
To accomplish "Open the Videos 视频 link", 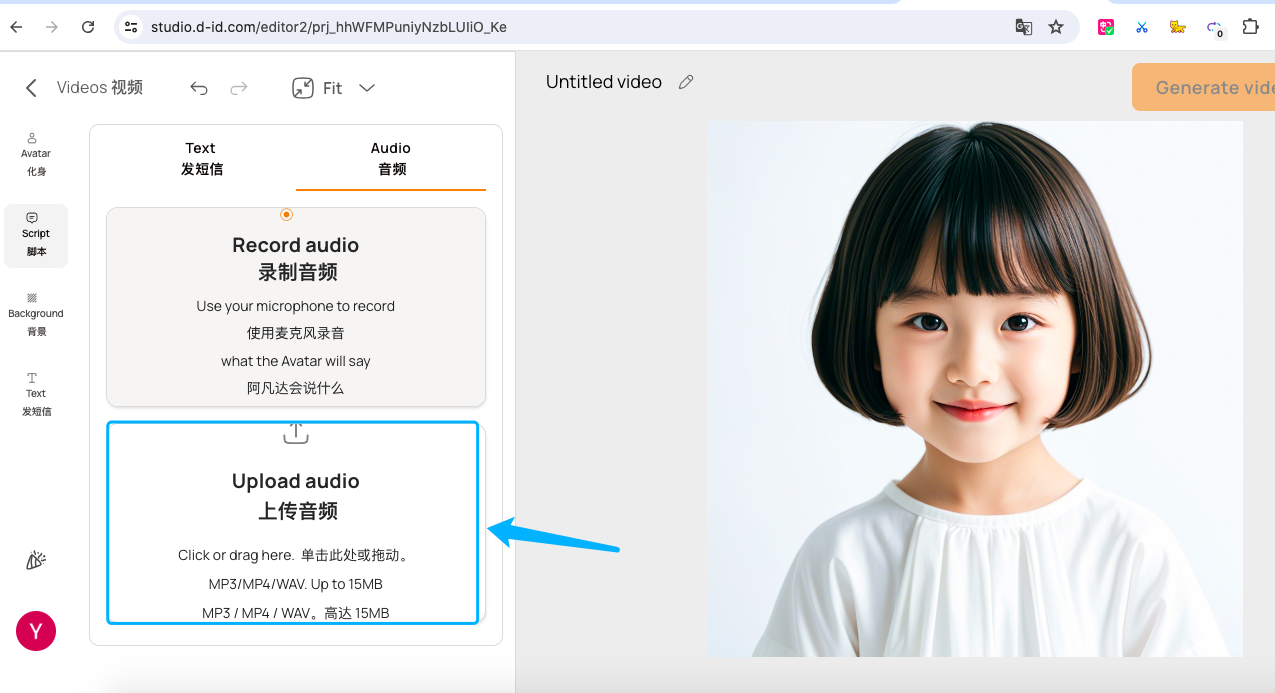I will (x=100, y=88).
